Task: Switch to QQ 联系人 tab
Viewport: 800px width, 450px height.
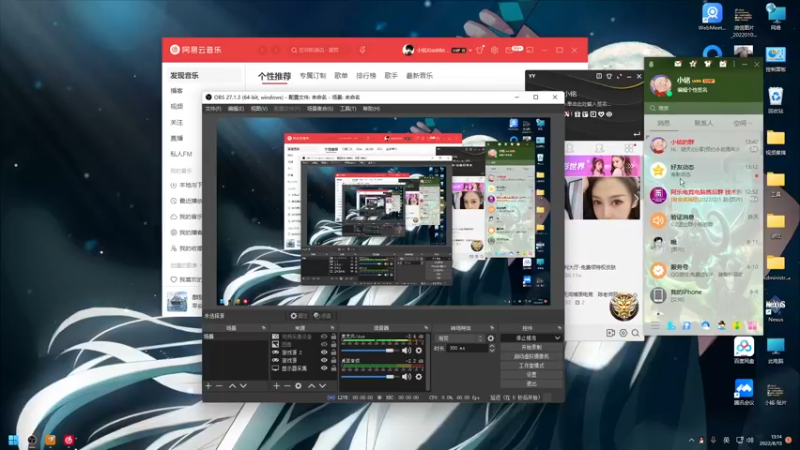Action: (704, 123)
